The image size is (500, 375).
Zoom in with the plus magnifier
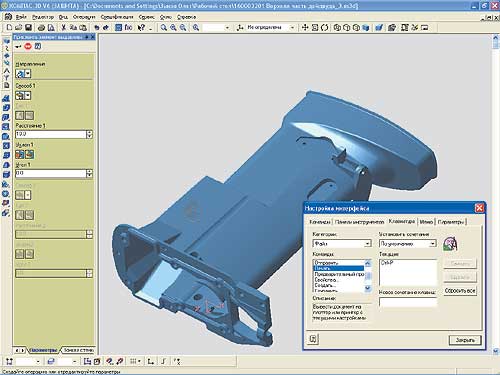(173, 28)
